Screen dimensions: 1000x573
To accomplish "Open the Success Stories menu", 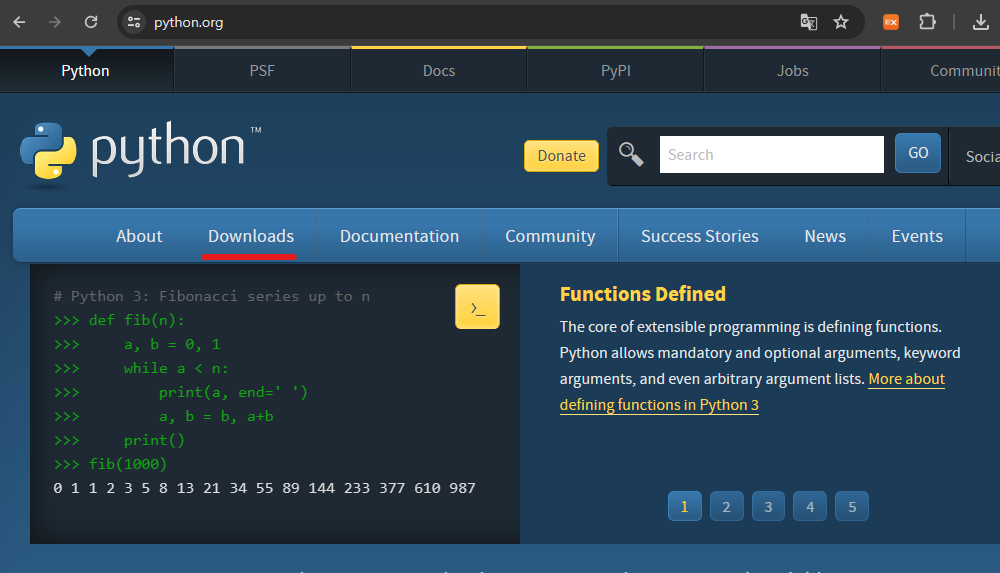I will 700,236.
